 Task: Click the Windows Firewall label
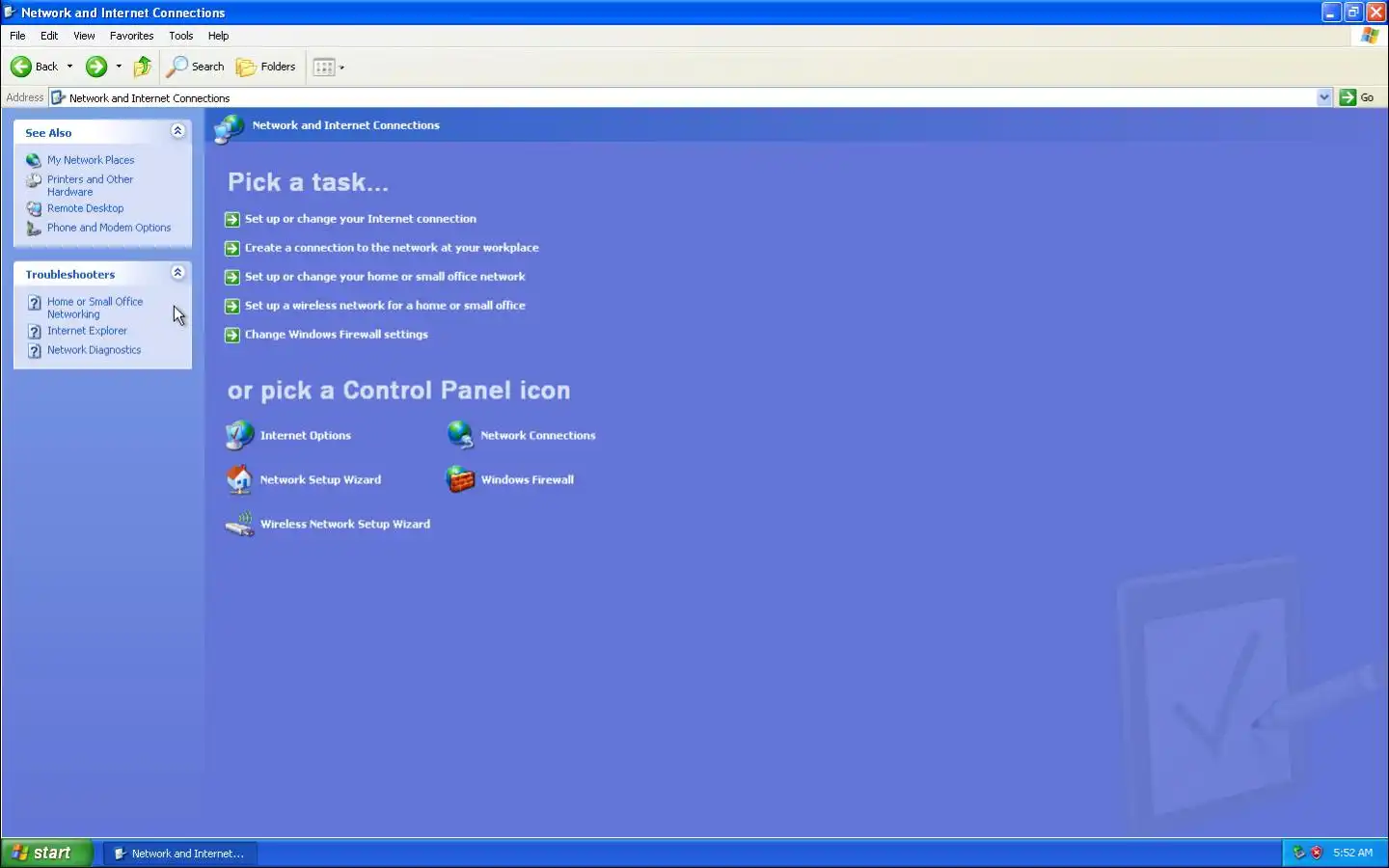coord(528,479)
